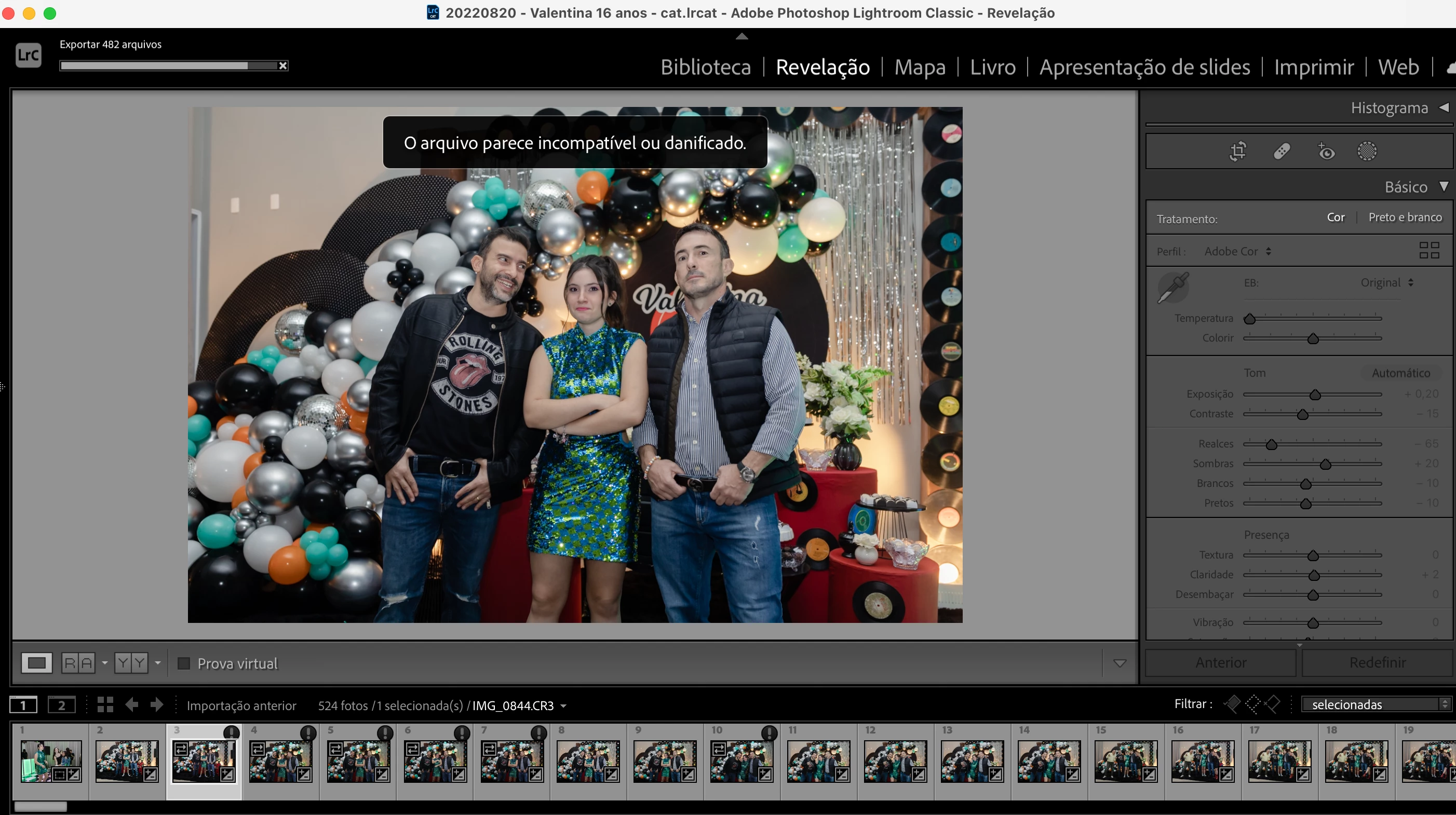The width and height of the screenshot is (1456, 815).
Task: Select the Red Eye correction tool
Action: point(1326,152)
